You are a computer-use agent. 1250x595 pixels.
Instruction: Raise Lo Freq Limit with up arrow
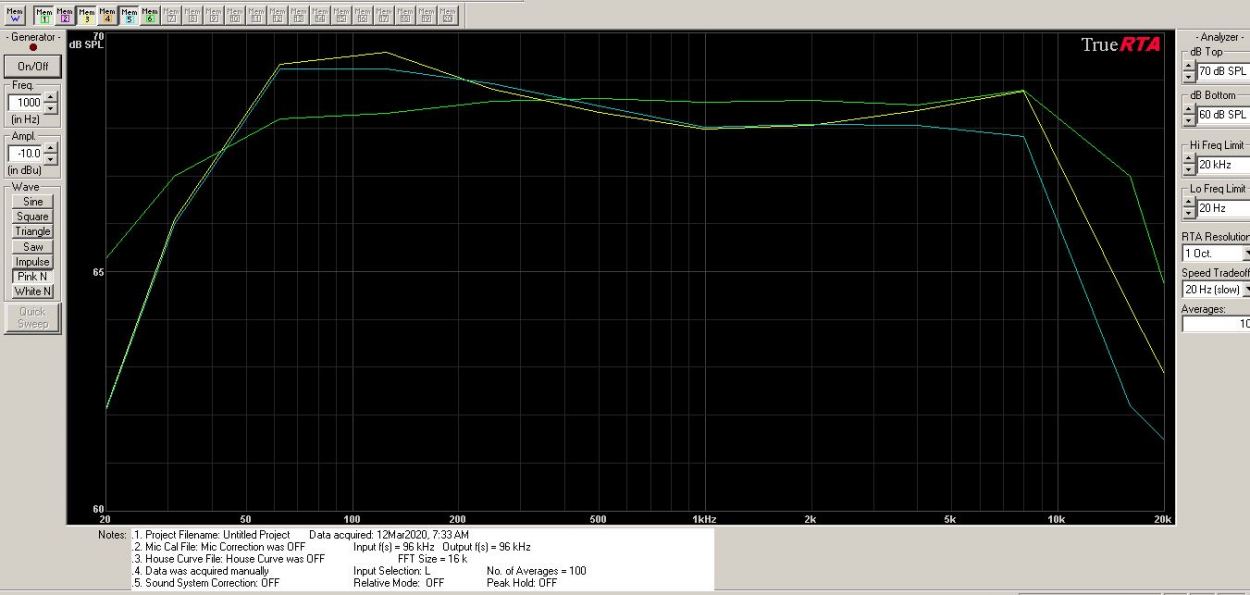tap(1189, 203)
